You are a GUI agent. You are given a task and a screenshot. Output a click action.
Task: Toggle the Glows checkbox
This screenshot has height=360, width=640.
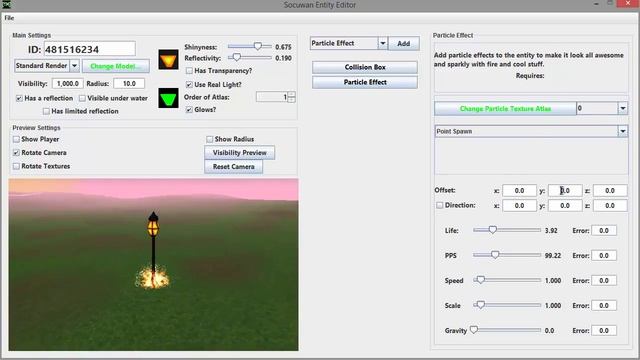pos(189,110)
